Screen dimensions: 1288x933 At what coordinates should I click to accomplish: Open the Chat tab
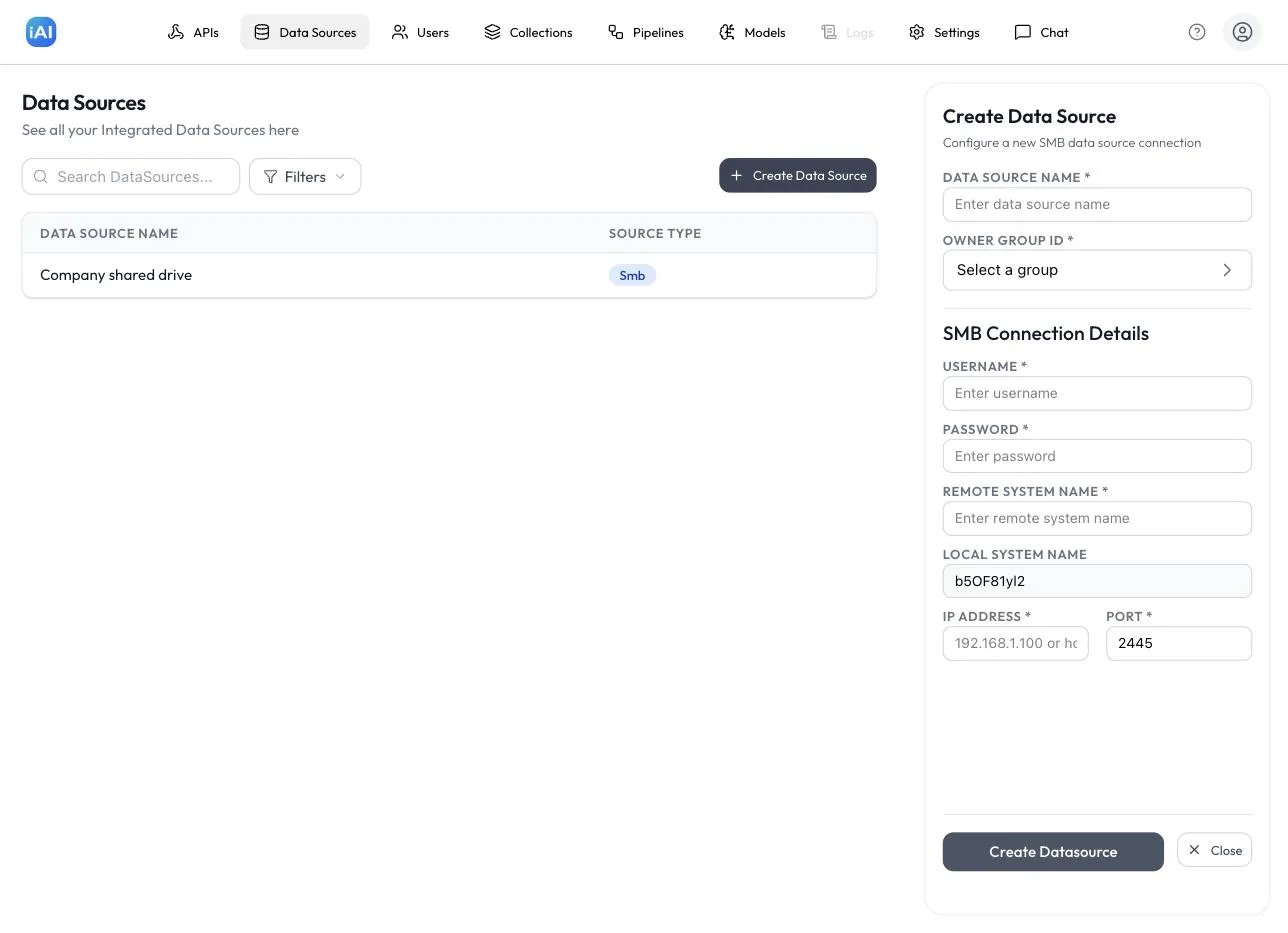click(1041, 32)
